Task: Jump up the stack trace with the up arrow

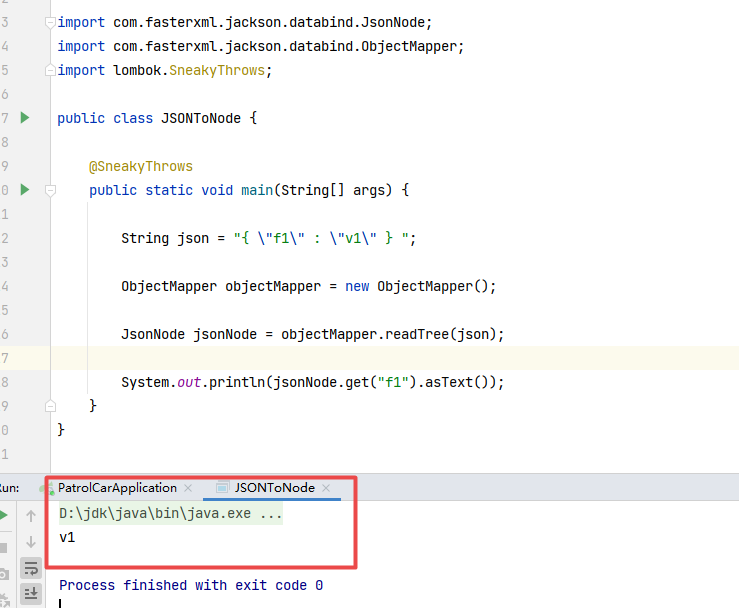Action: click(31, 516)
